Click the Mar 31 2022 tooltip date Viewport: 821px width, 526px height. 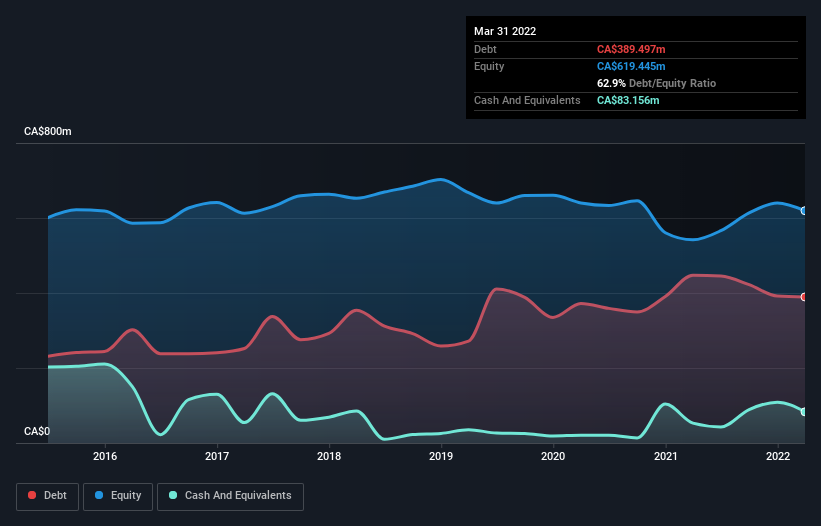(x=505, y=31)
